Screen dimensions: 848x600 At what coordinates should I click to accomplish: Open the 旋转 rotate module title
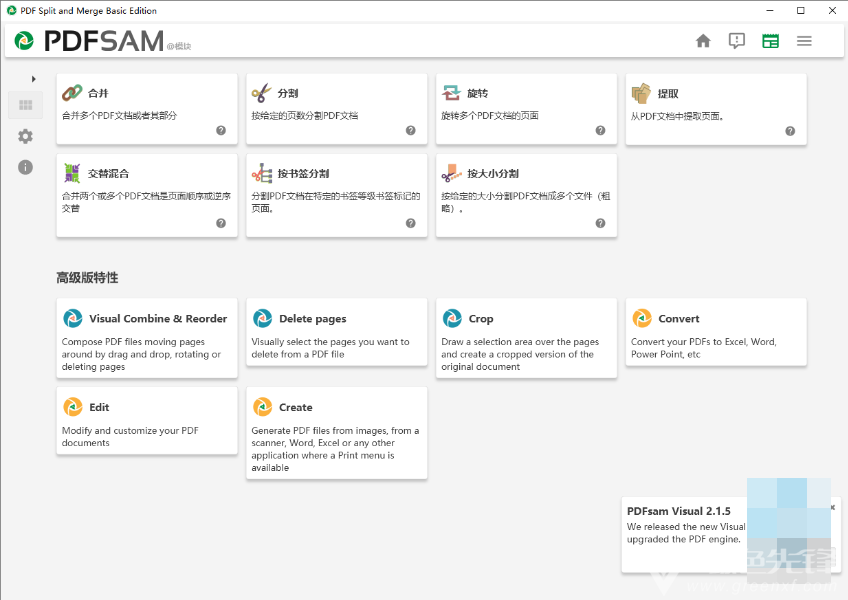tap(478, 93)
